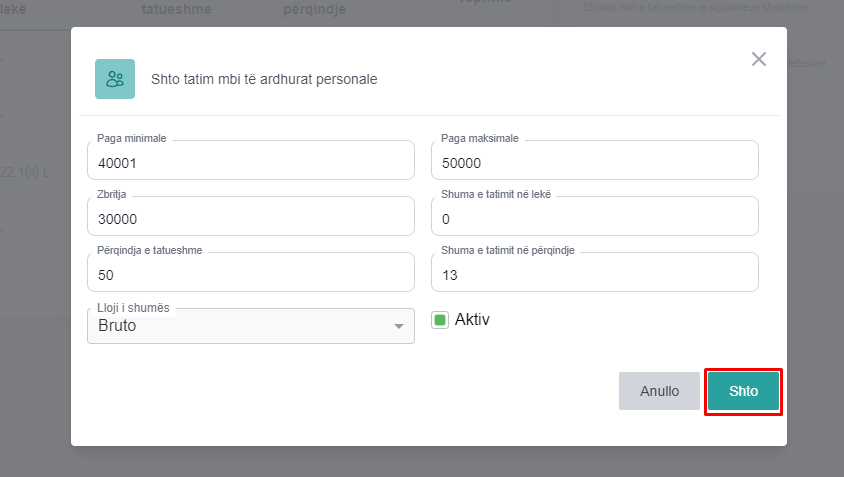Click the dialog title Shto tatim text
The height and width of the screenshot is (477, 844).
coord(264,78)
